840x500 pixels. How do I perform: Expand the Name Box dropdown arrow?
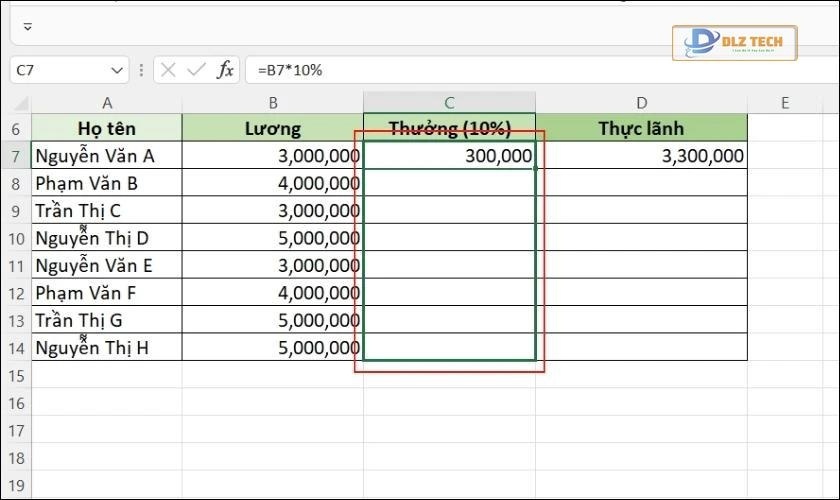117,70
